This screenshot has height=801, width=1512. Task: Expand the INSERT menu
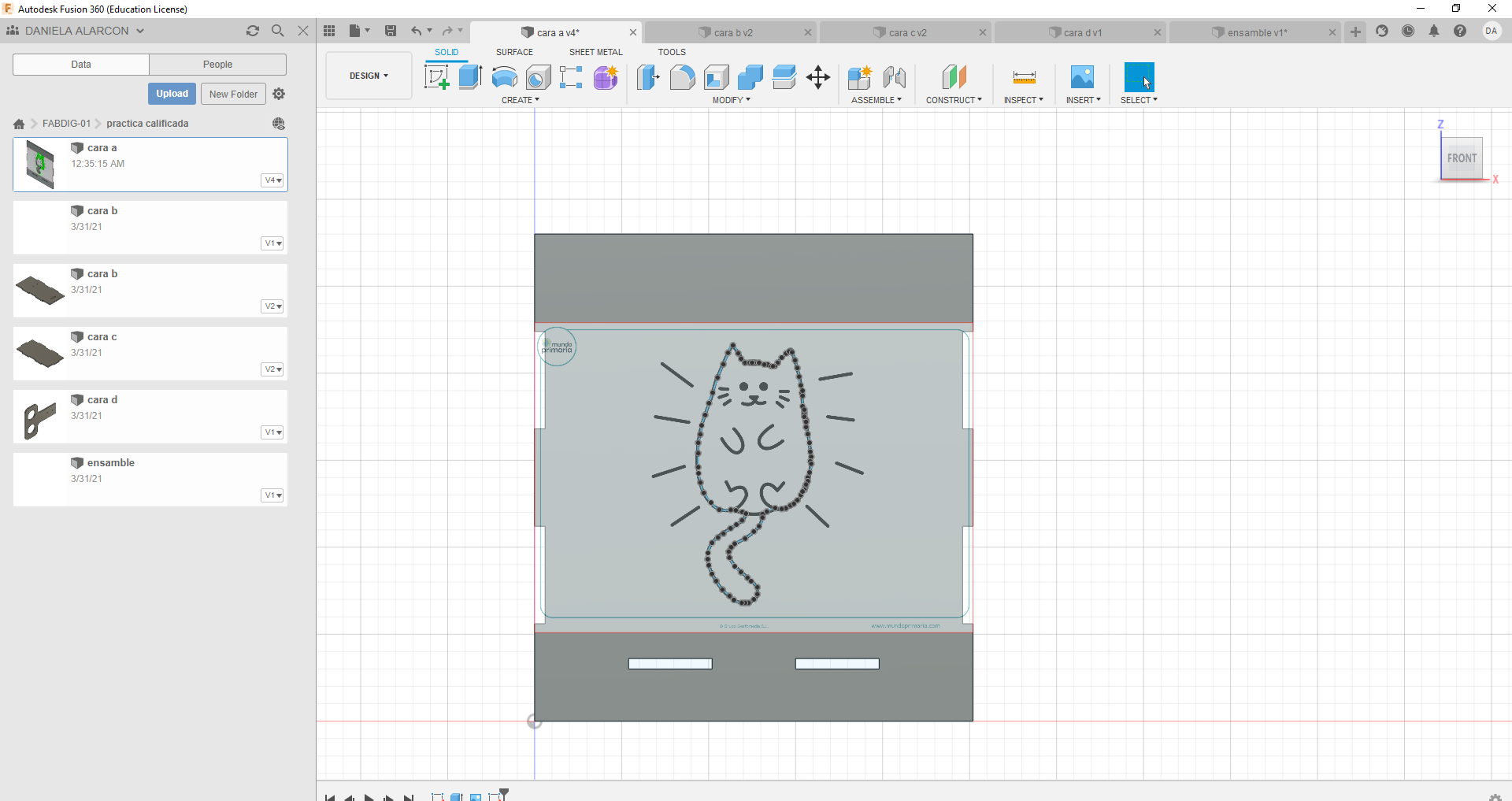(1084, 100)
